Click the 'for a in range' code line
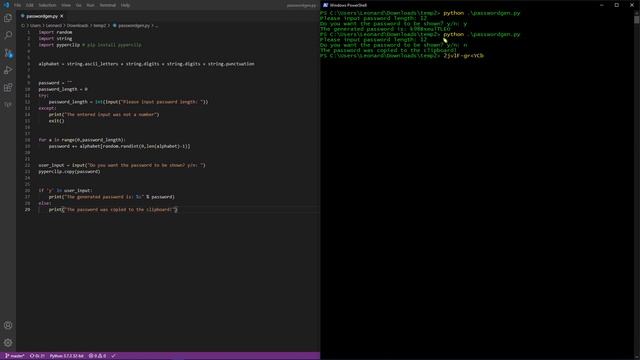This screenshot has height=360, width=640. (x=82, y=140)
